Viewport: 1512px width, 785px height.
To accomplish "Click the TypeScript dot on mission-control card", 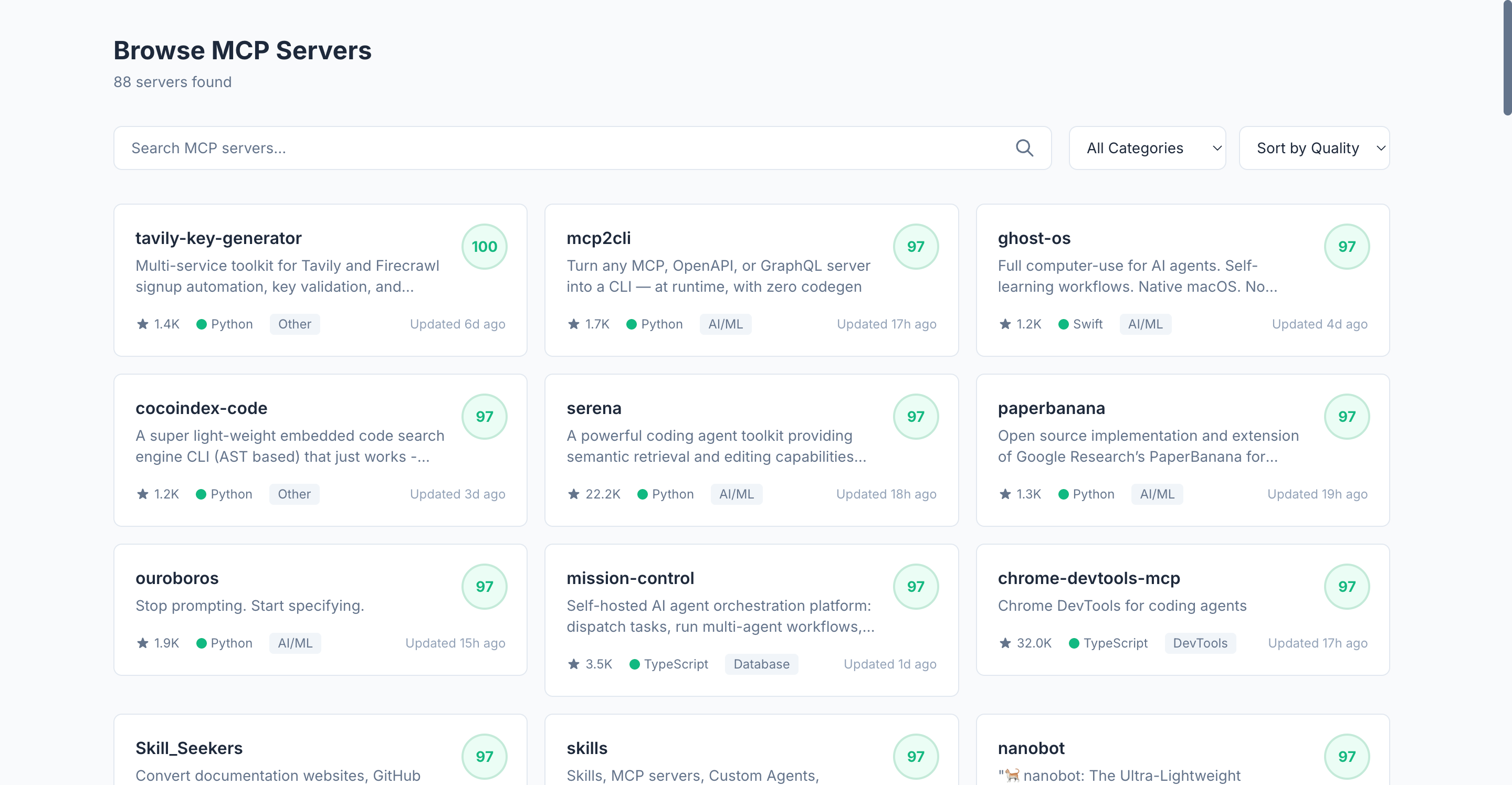I will tap(635, 664).
